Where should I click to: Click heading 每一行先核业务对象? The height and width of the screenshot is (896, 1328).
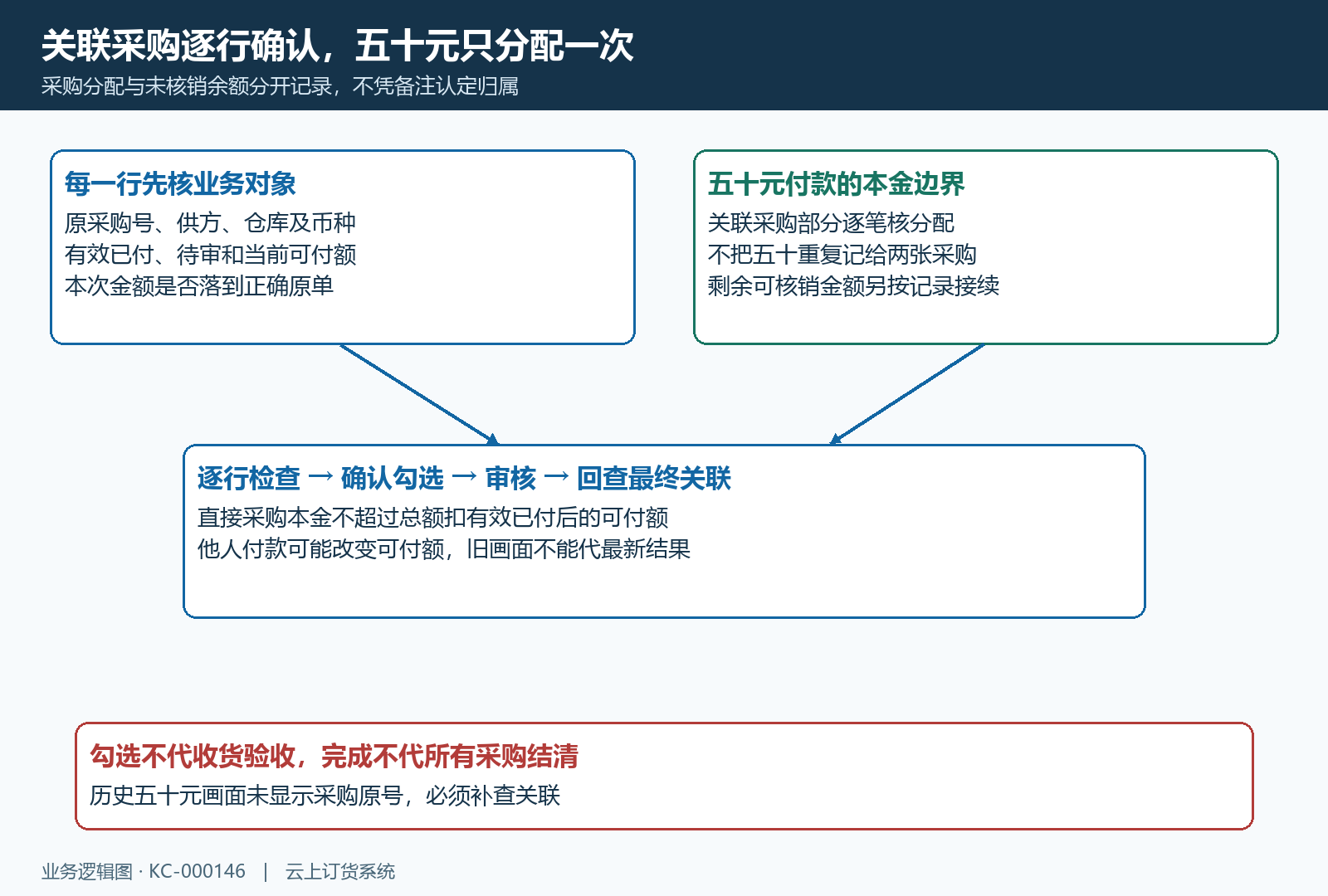pyautogui.click(x=180, y=183)
